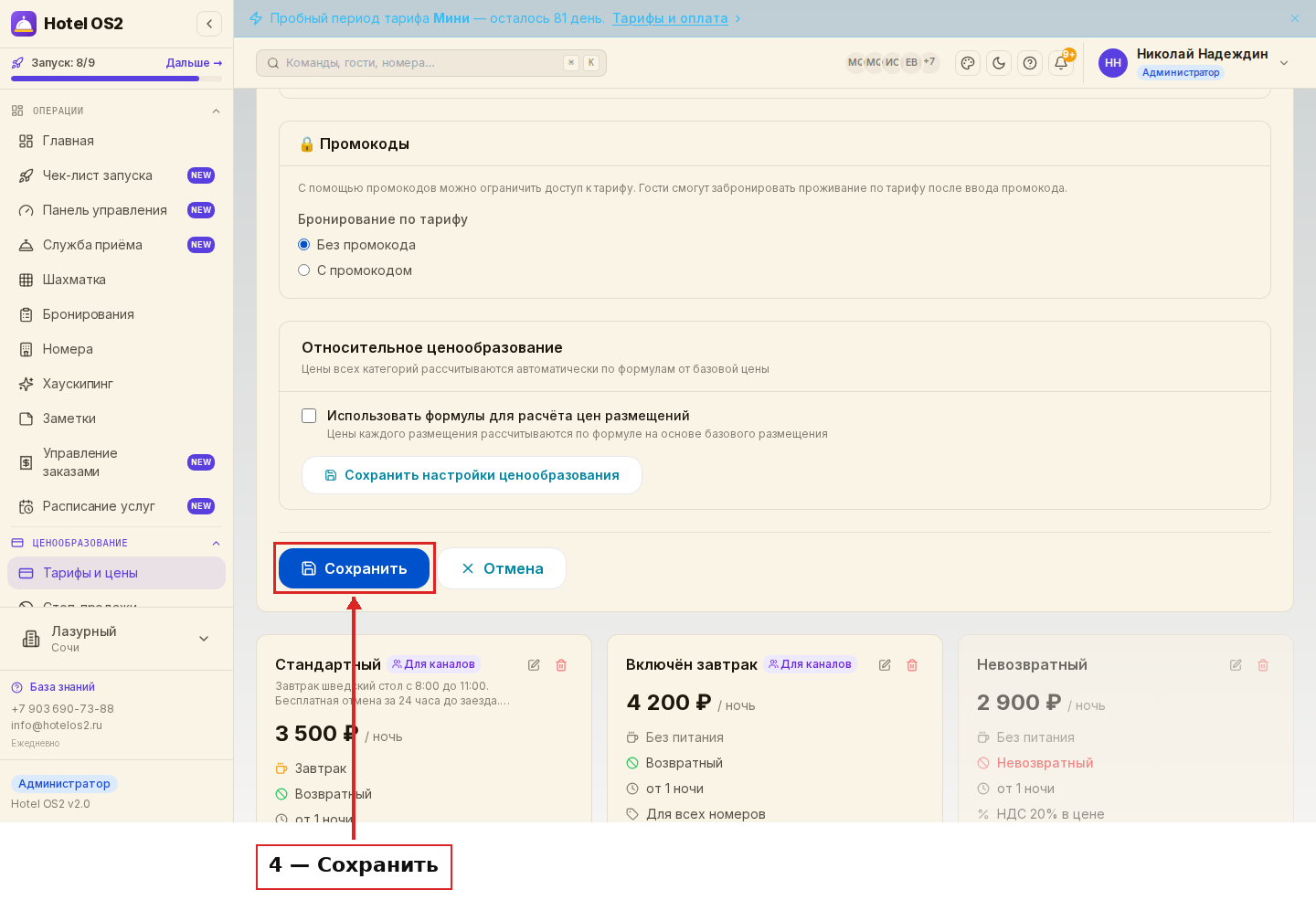Open the Тарифы и оплата link
Image resolution: width=1316 pixels, height=911 pixels.
click(670, 18)
